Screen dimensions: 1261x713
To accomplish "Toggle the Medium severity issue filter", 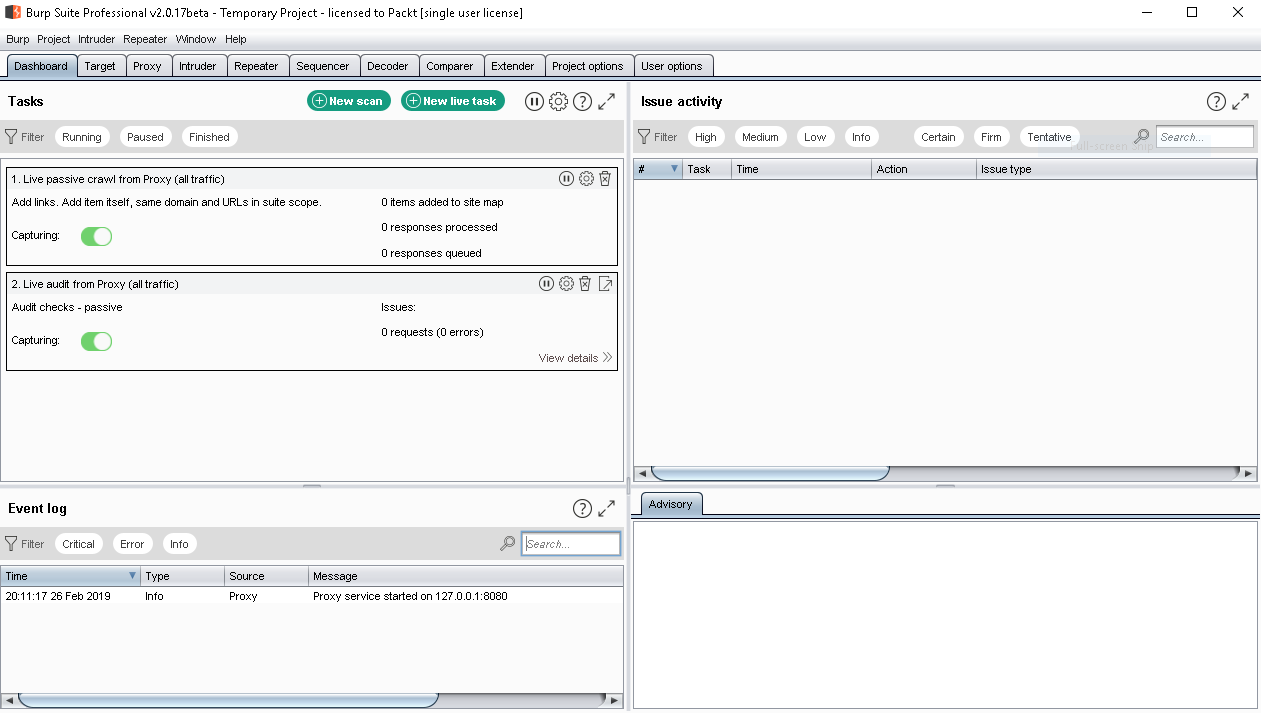I will click(x=760, y=137).
